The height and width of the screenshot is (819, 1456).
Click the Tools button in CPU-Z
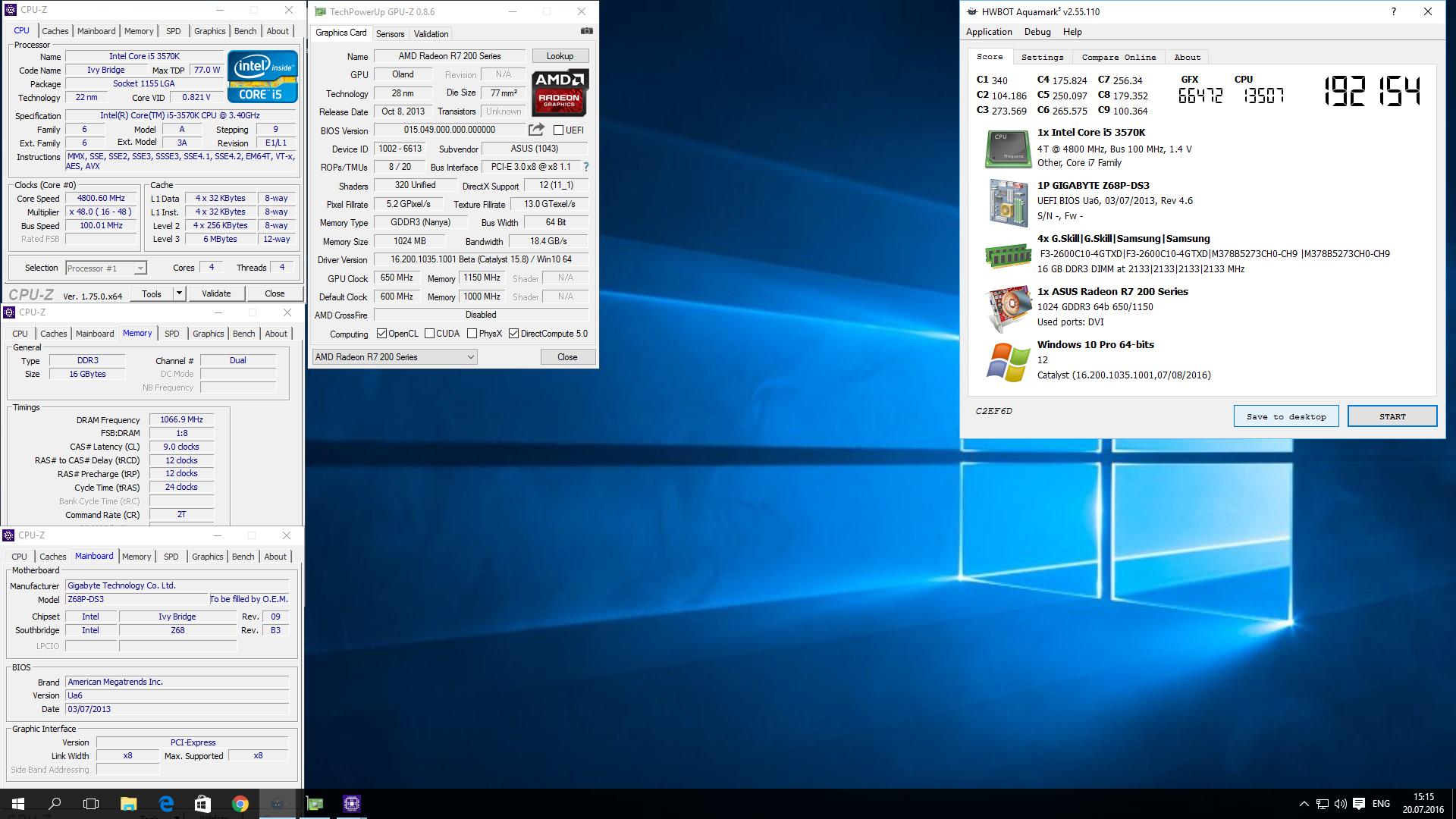(152, 293)
